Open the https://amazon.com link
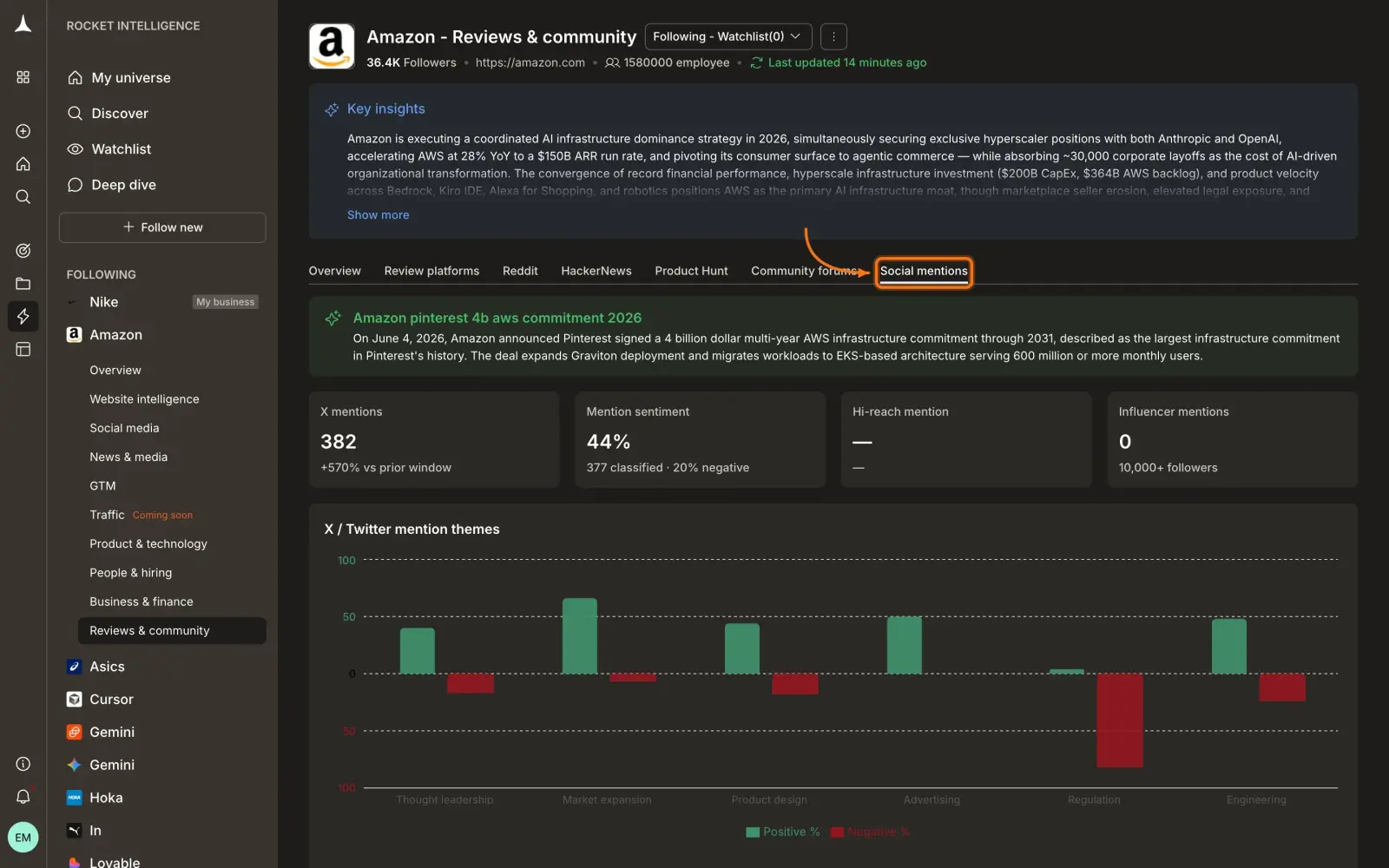Screen dimensions: 1389x868 tap(530, 62)
